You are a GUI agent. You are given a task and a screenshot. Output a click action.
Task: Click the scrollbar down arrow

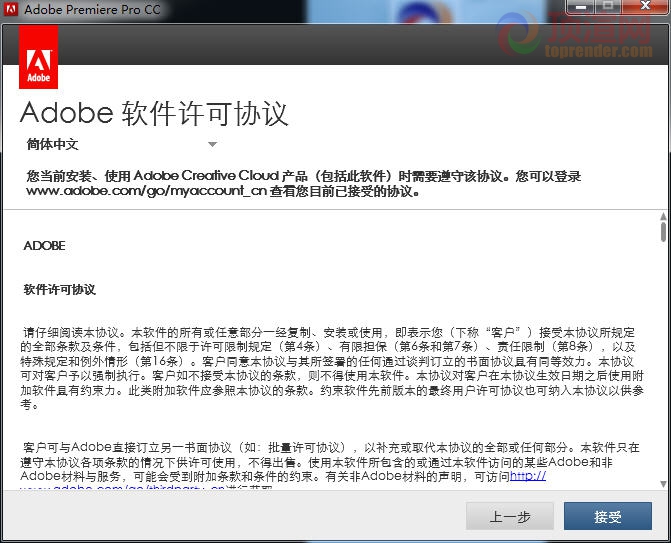pos(663,484)
